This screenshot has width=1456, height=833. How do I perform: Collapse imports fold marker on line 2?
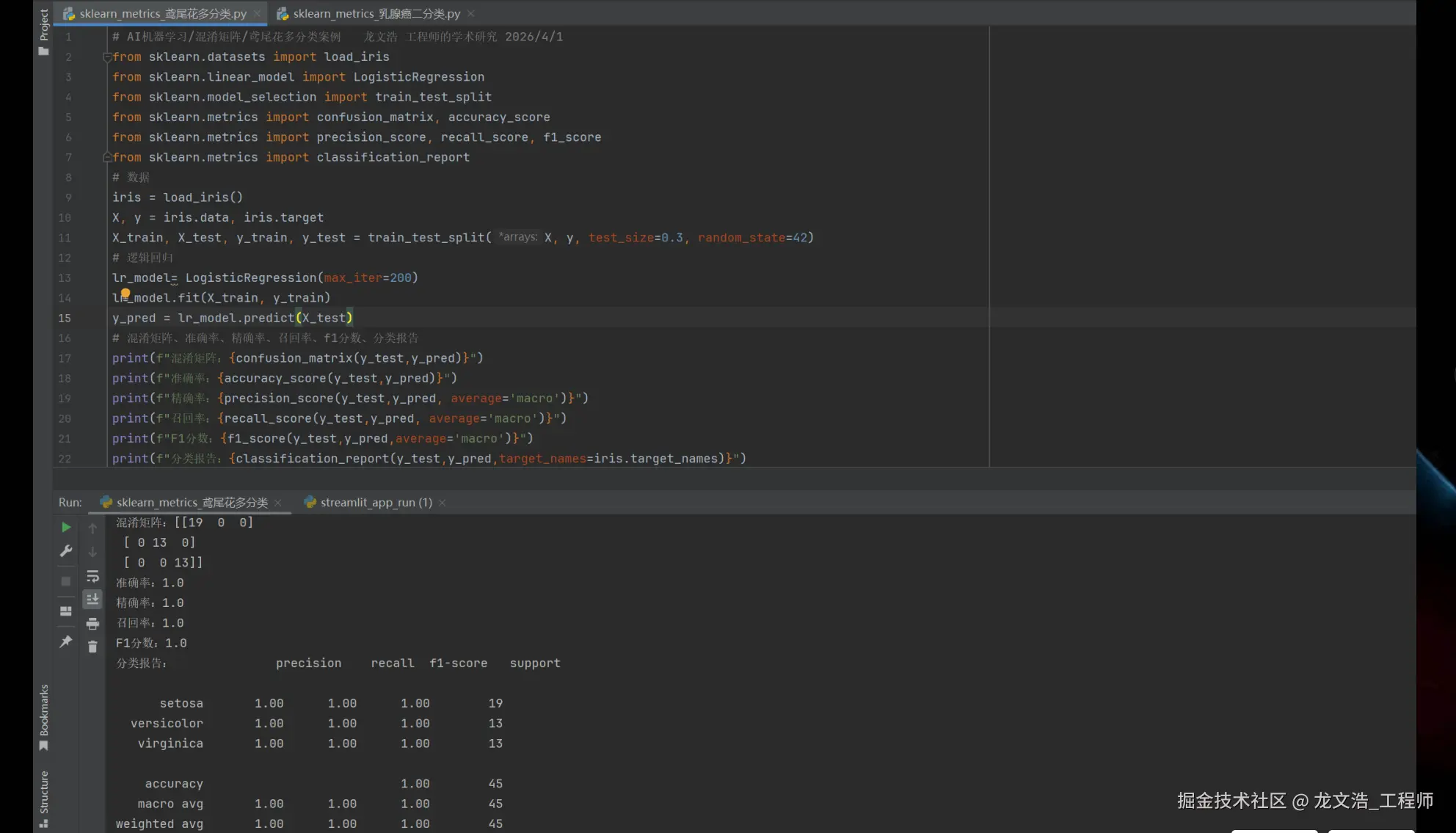pyautogui.click(x=107, y=57)
